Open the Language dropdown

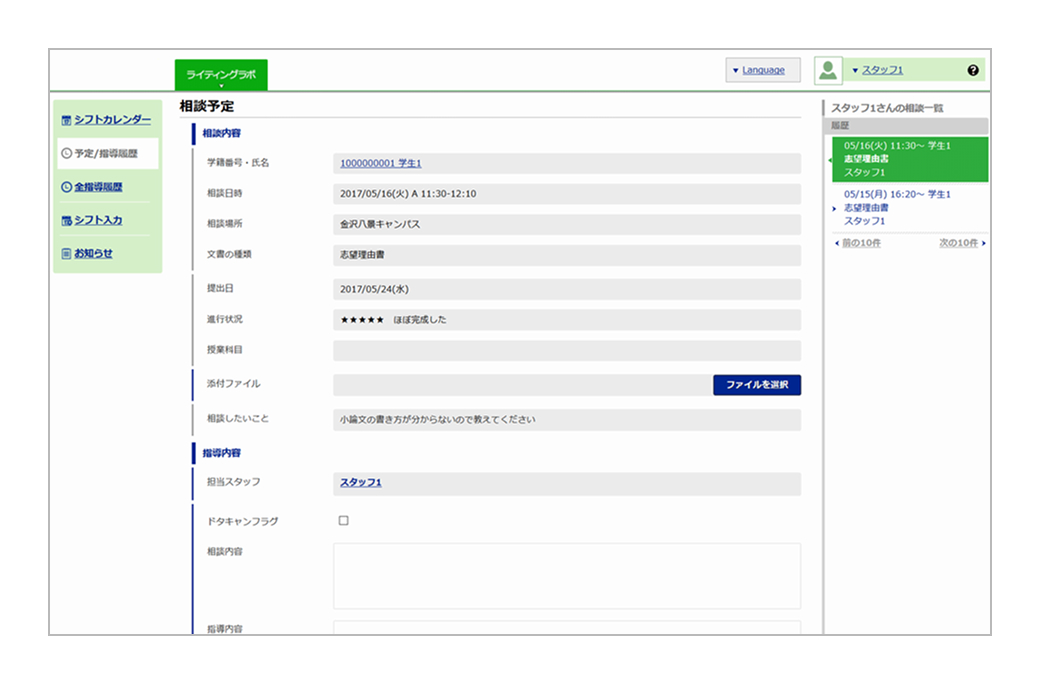[763, 70]
